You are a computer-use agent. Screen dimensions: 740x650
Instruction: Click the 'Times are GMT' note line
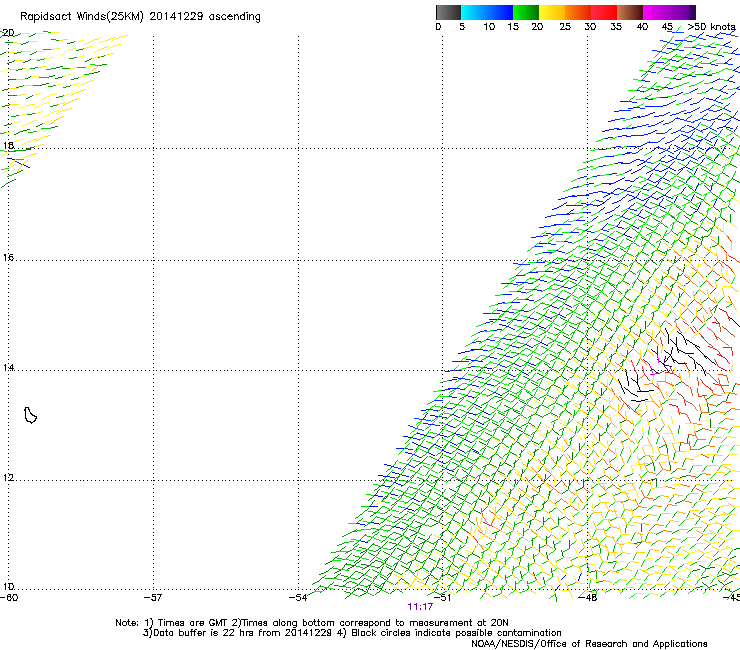click(x=312, y=623)
